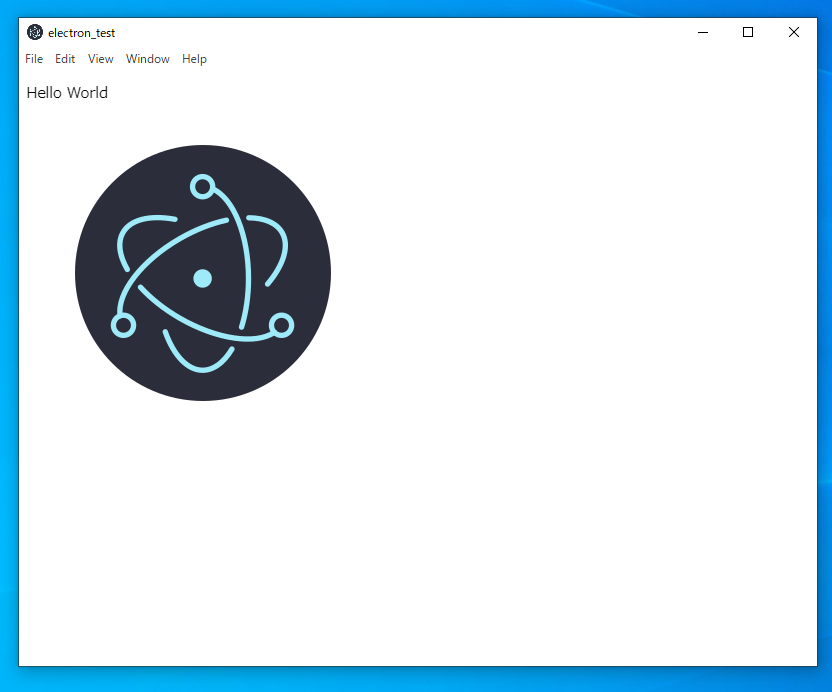Open the Help menu
This screenshot has height=692, width=832.
[194, 59]
